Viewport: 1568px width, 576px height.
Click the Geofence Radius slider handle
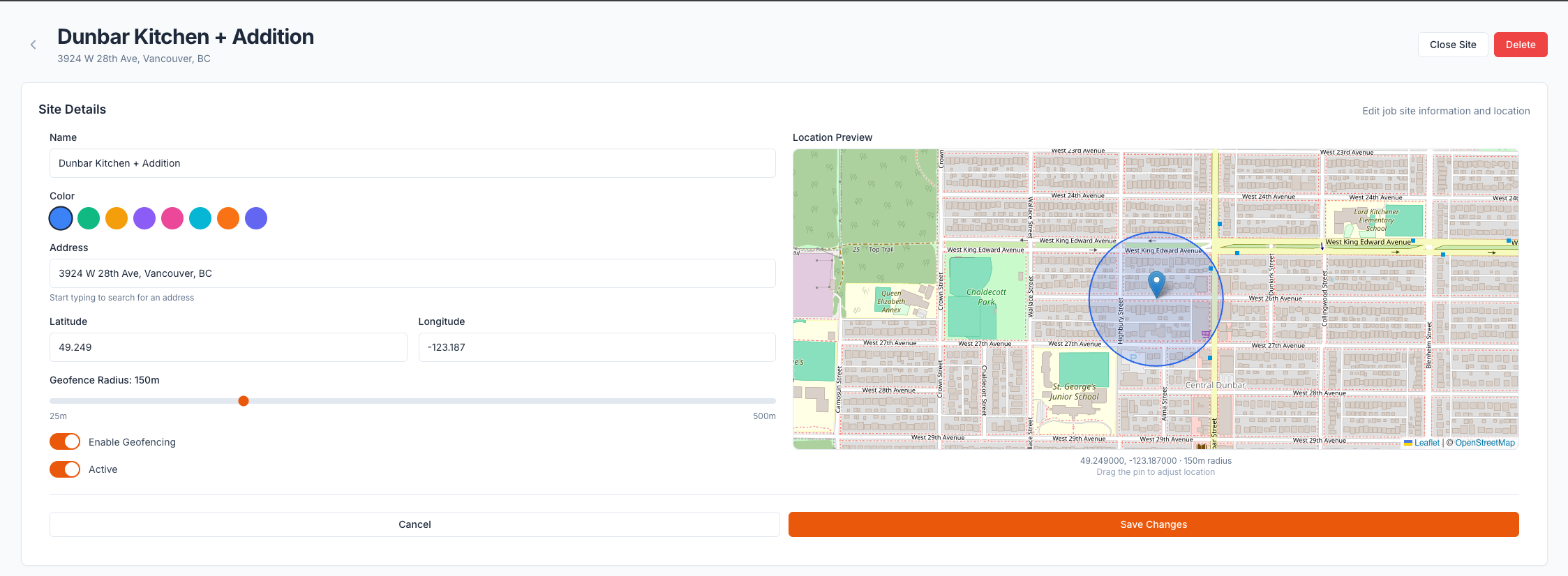coord(244,401)
